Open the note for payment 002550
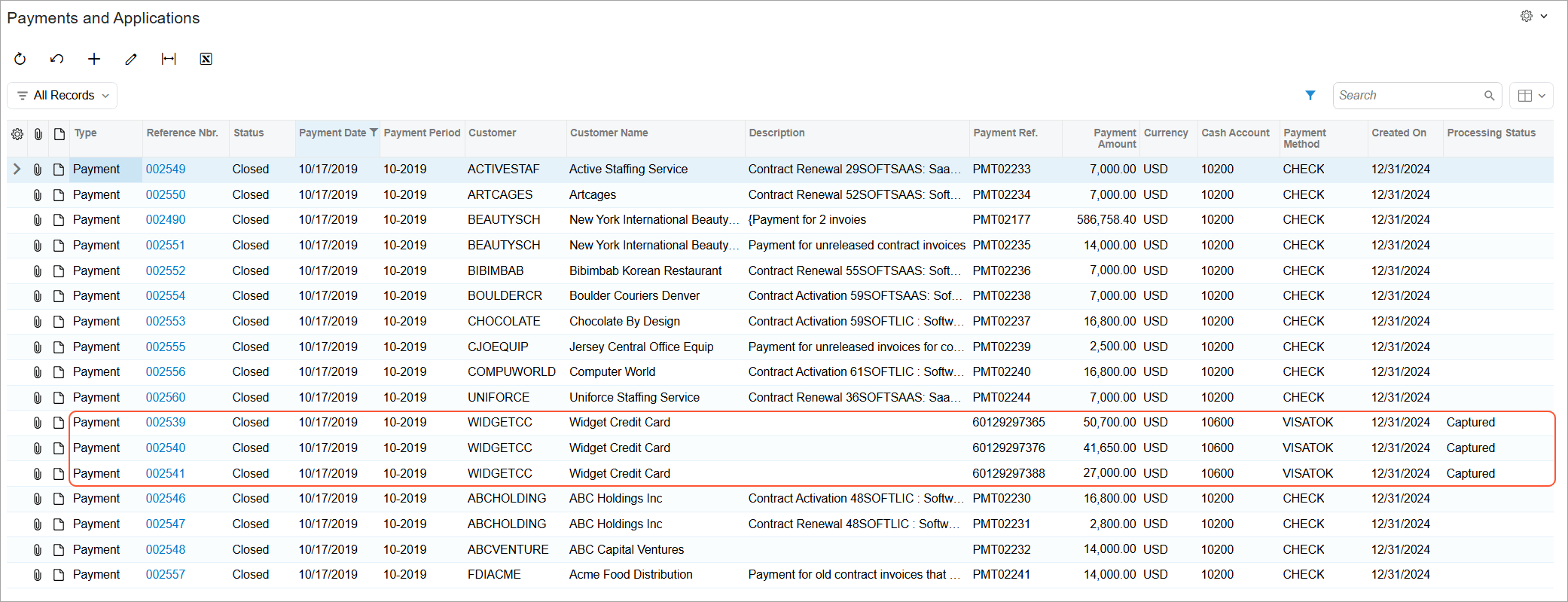 (x=59, y=195)
